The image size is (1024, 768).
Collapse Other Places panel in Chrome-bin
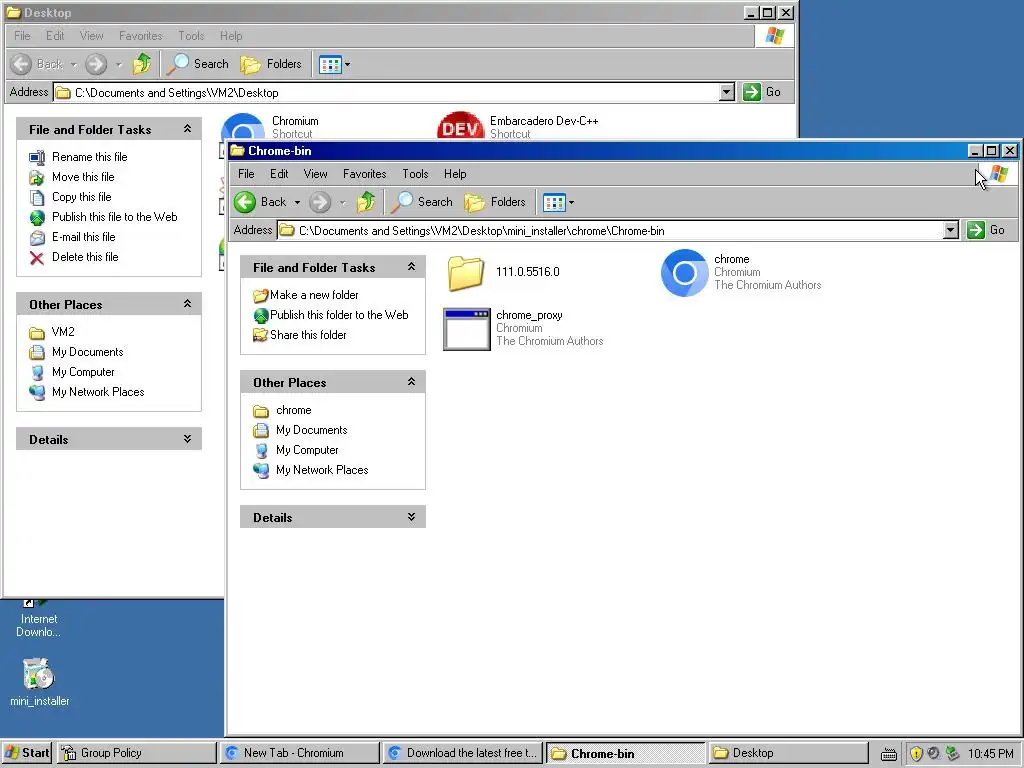[411, 381]
